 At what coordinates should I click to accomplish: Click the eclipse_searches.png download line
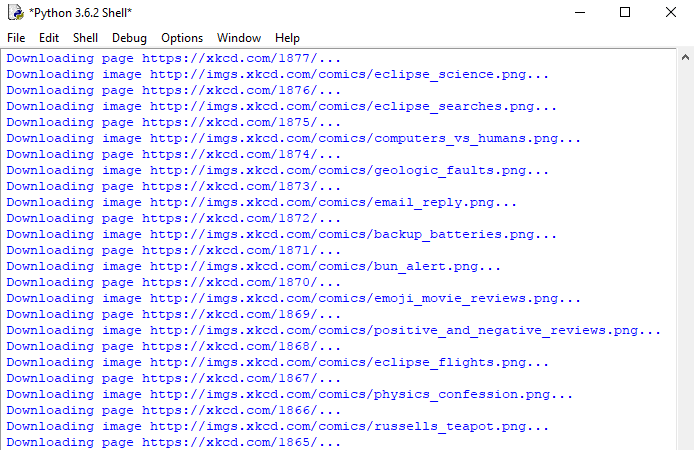[281, 106]
